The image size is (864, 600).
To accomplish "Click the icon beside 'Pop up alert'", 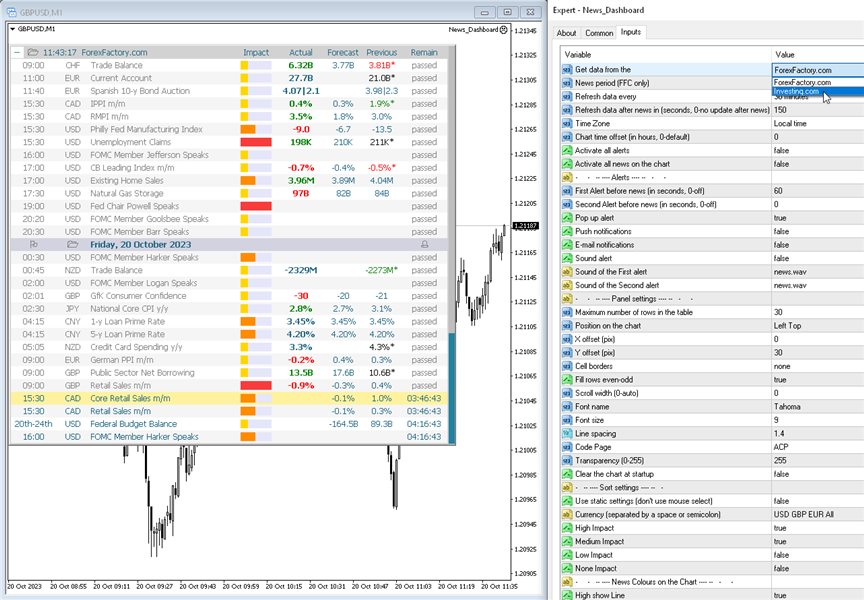I will [567, 218].
